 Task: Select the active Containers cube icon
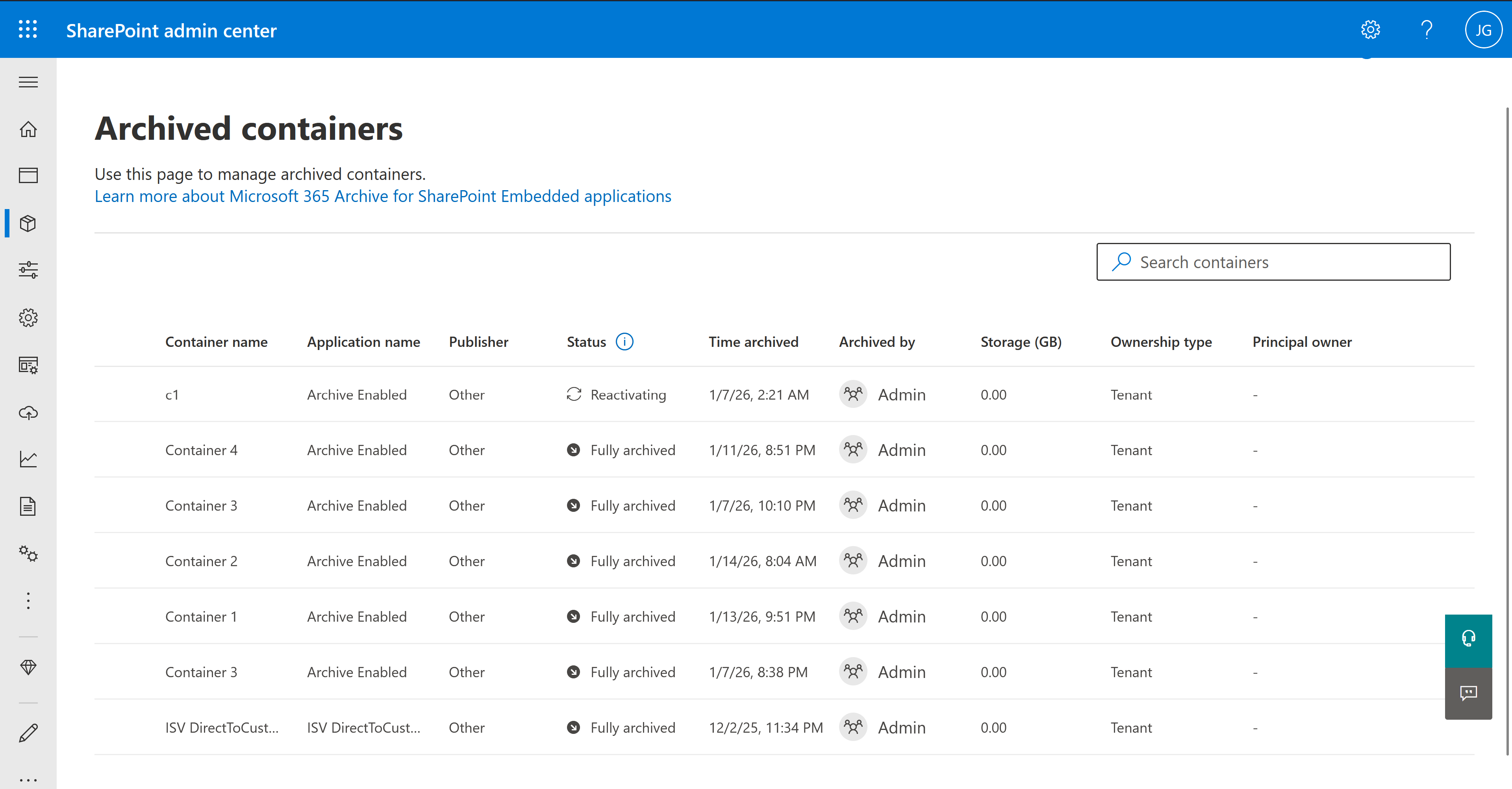click(28, 223)
